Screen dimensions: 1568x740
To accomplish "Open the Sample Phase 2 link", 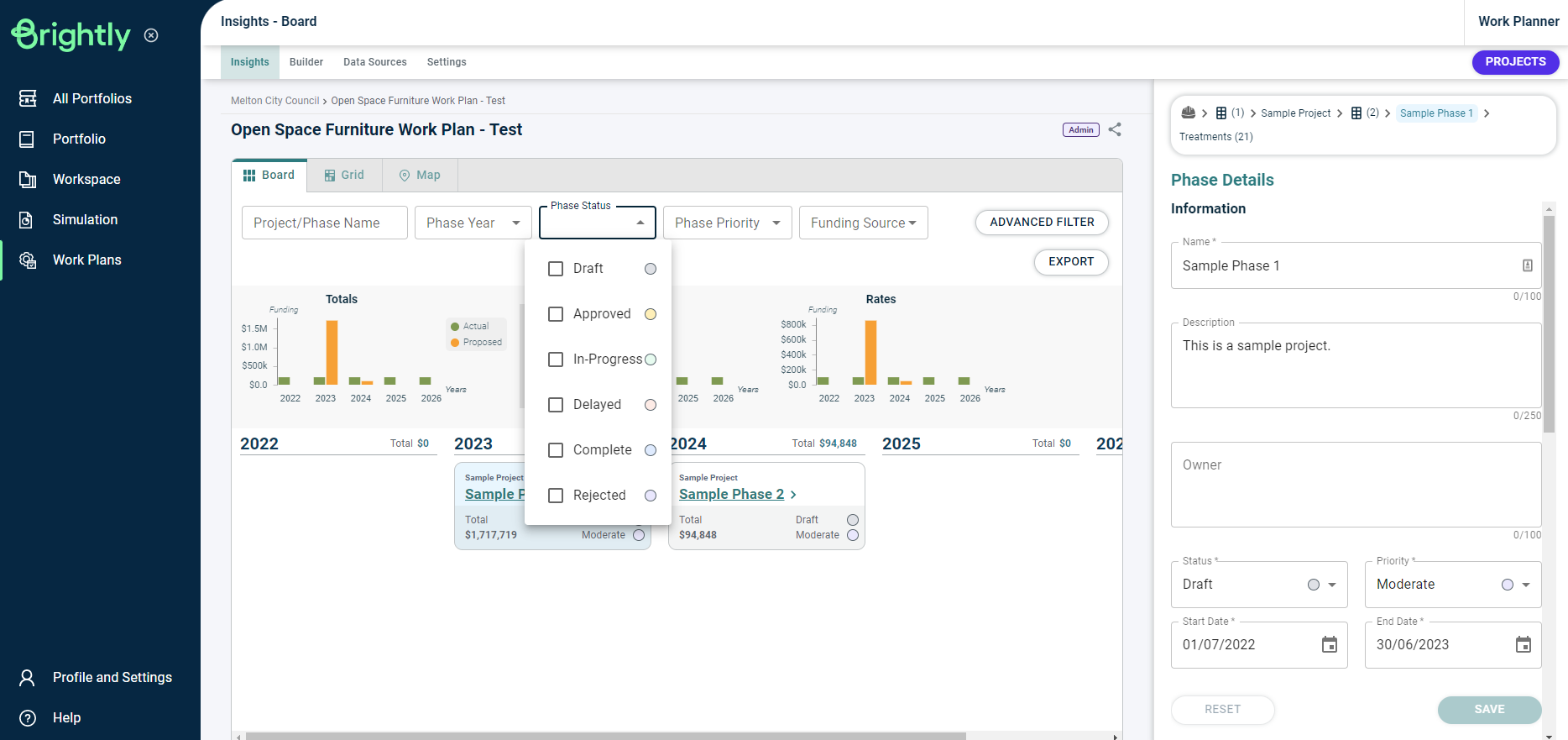I will (731, 494).
